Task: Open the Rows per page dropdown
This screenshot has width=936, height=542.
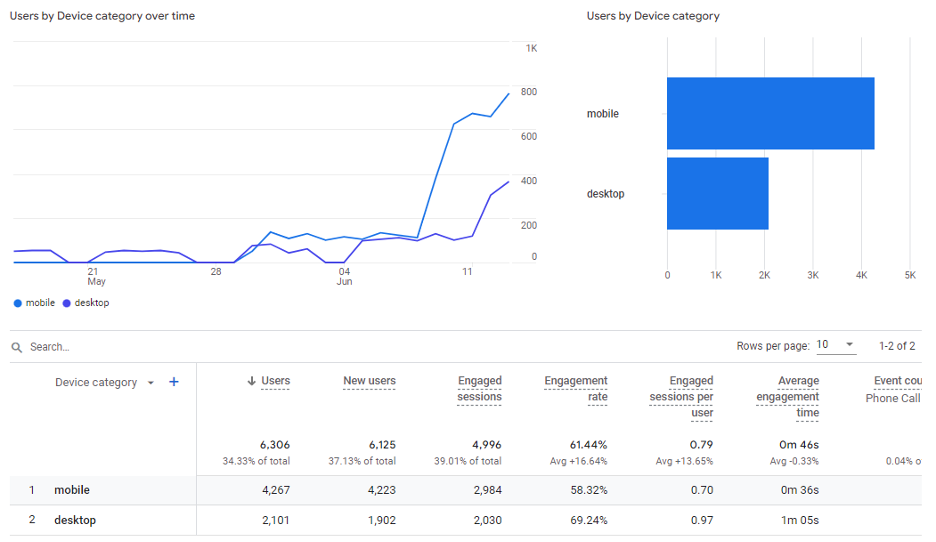Action: pyautogui.click(x=836, y=345)
